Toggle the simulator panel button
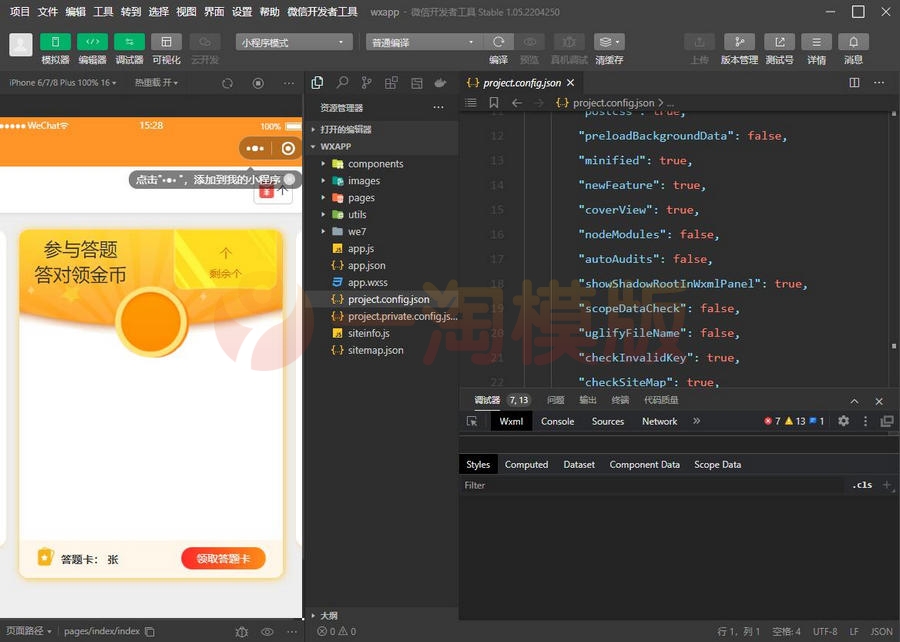The image size is (900, 642). pos(55,42)
